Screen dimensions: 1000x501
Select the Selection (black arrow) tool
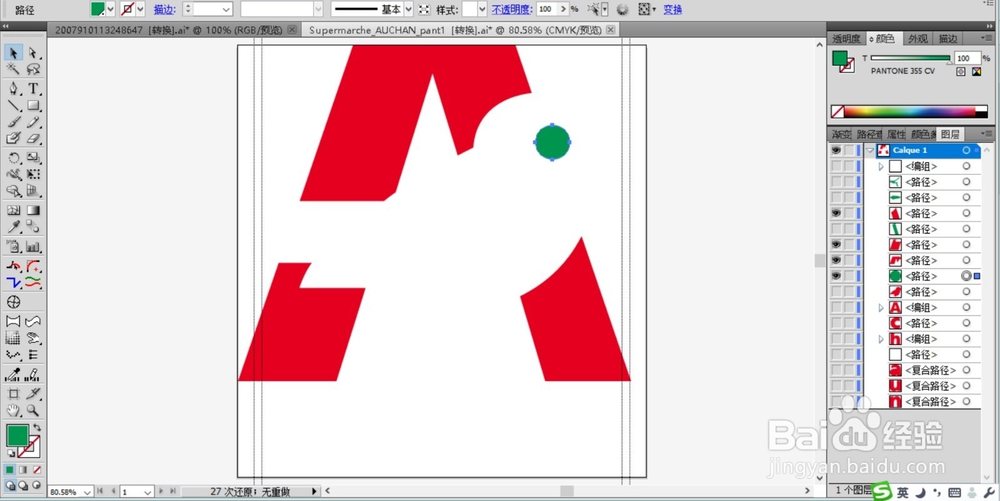[13, 53]
